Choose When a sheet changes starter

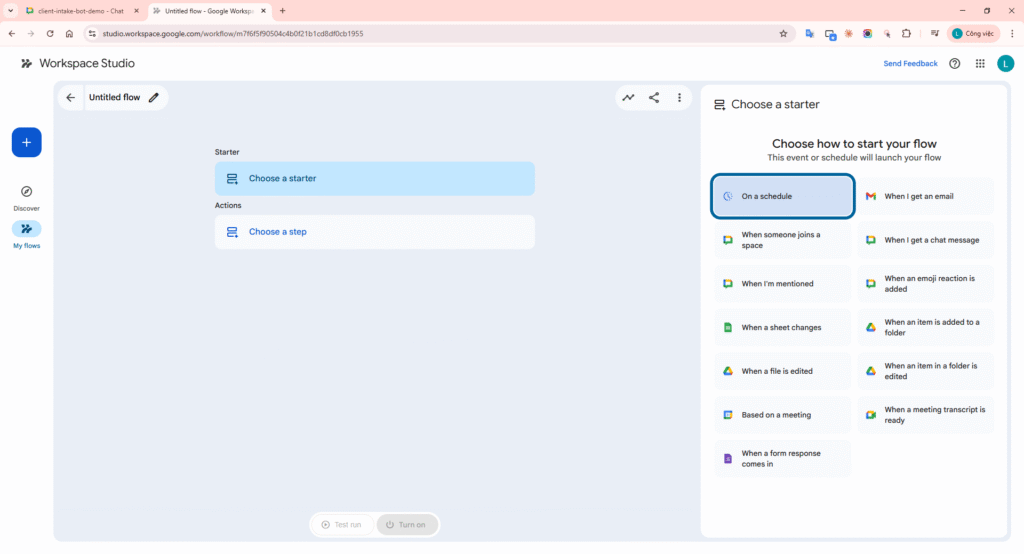click(x=783, y=328)
